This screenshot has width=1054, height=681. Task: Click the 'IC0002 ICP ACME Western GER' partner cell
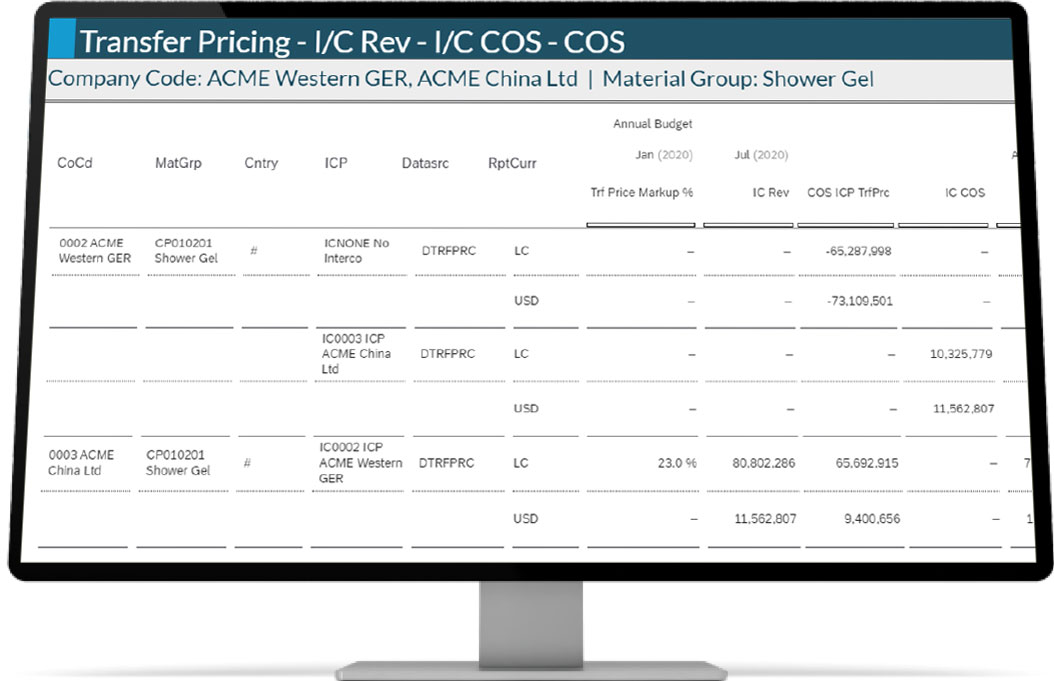(x=360, y=463)
